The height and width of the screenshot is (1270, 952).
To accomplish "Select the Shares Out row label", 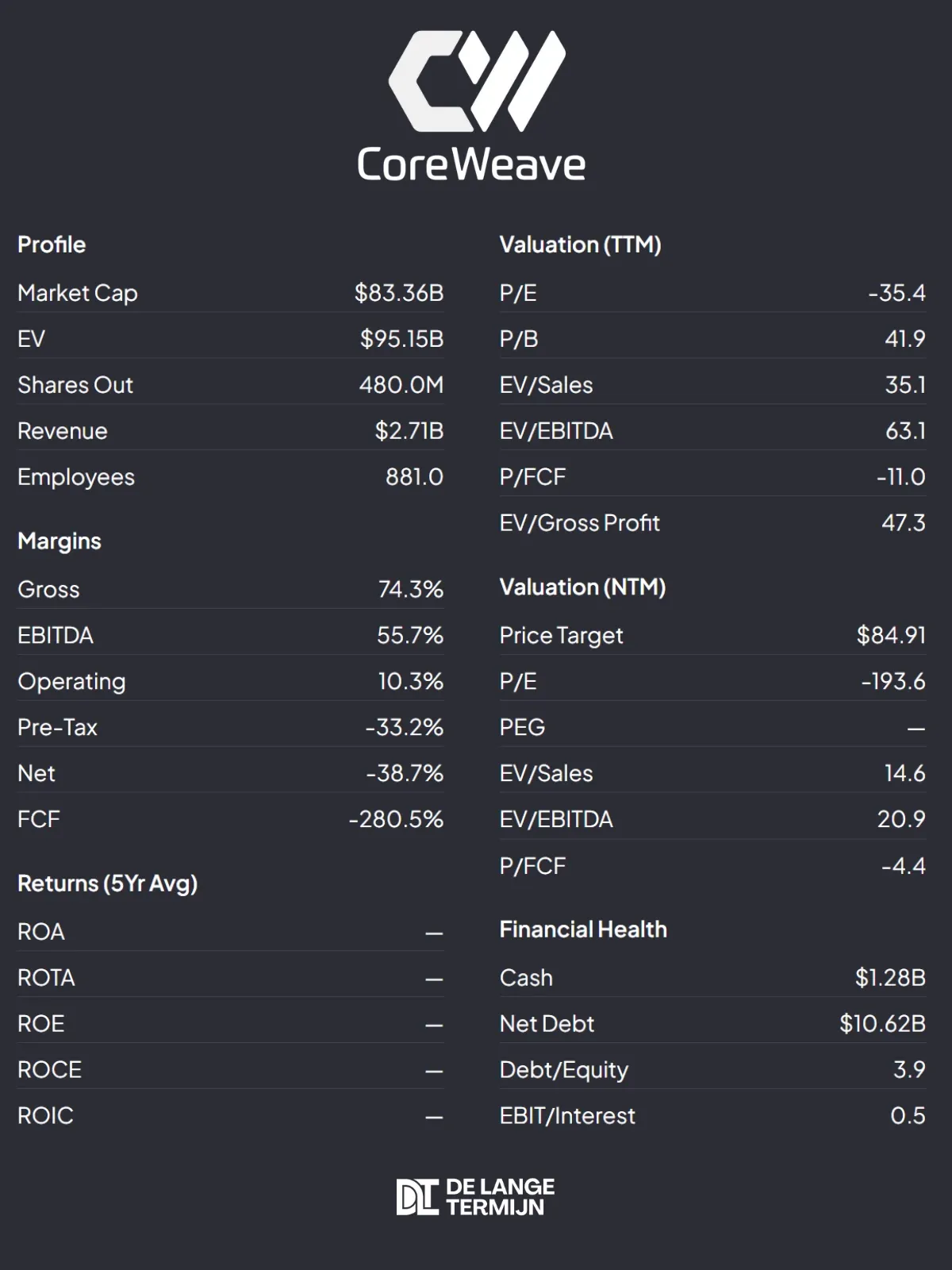I will [x=75, y=385].
